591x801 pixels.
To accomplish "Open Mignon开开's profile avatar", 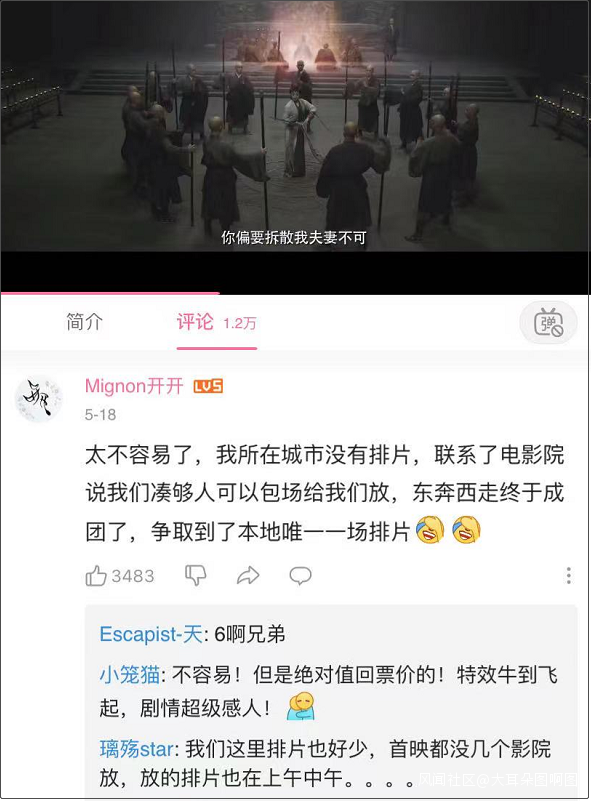I will click(x=39, y=398).
